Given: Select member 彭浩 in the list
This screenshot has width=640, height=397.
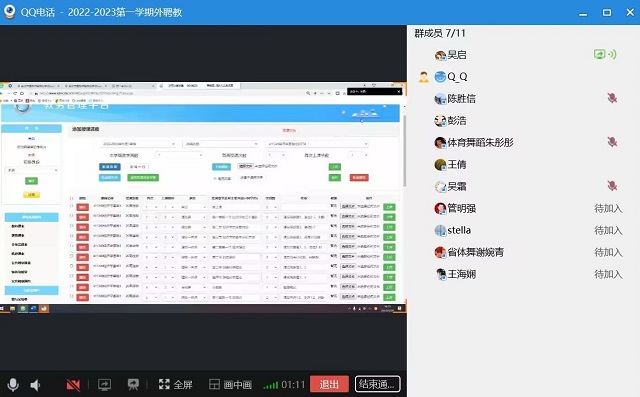Looking at the screenshot, I should (523, 120).
